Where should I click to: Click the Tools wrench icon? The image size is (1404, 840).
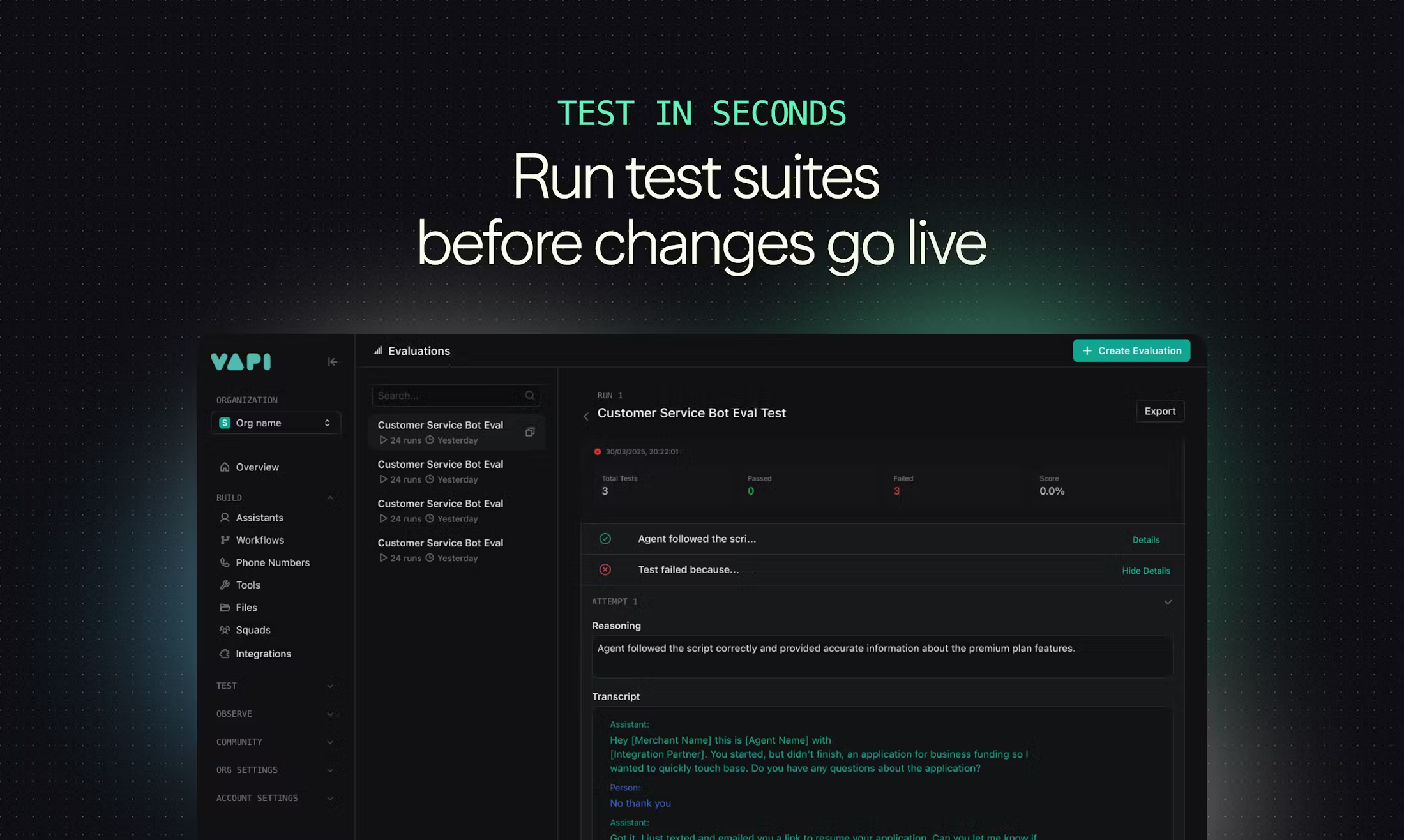pos(225,585)
